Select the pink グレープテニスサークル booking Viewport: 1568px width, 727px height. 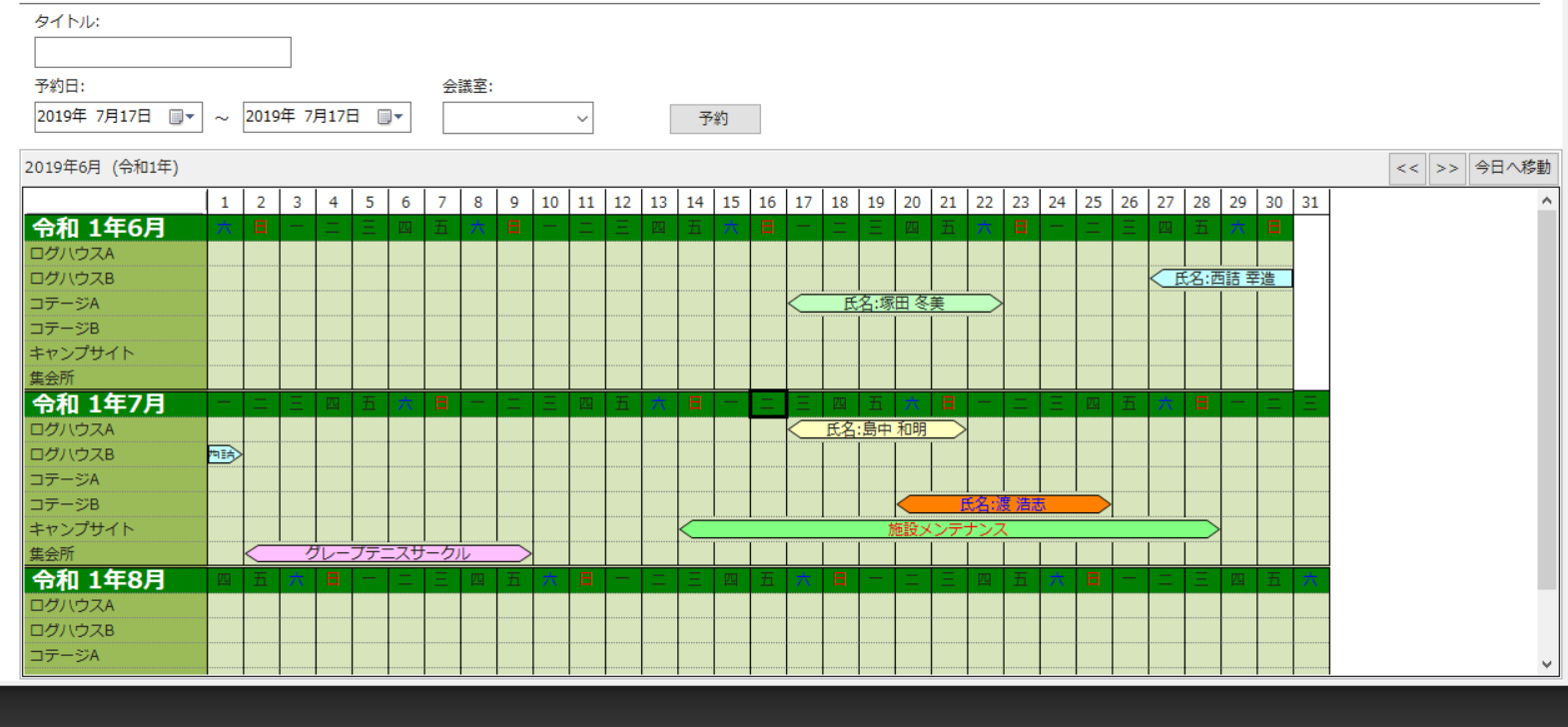[388, 553]
